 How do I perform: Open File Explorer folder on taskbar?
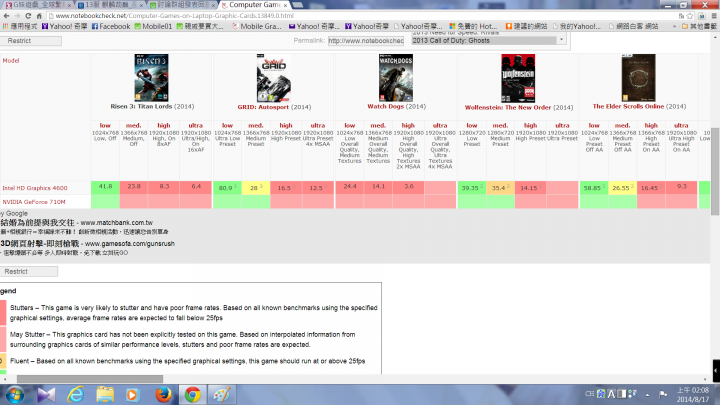[105, 395]
